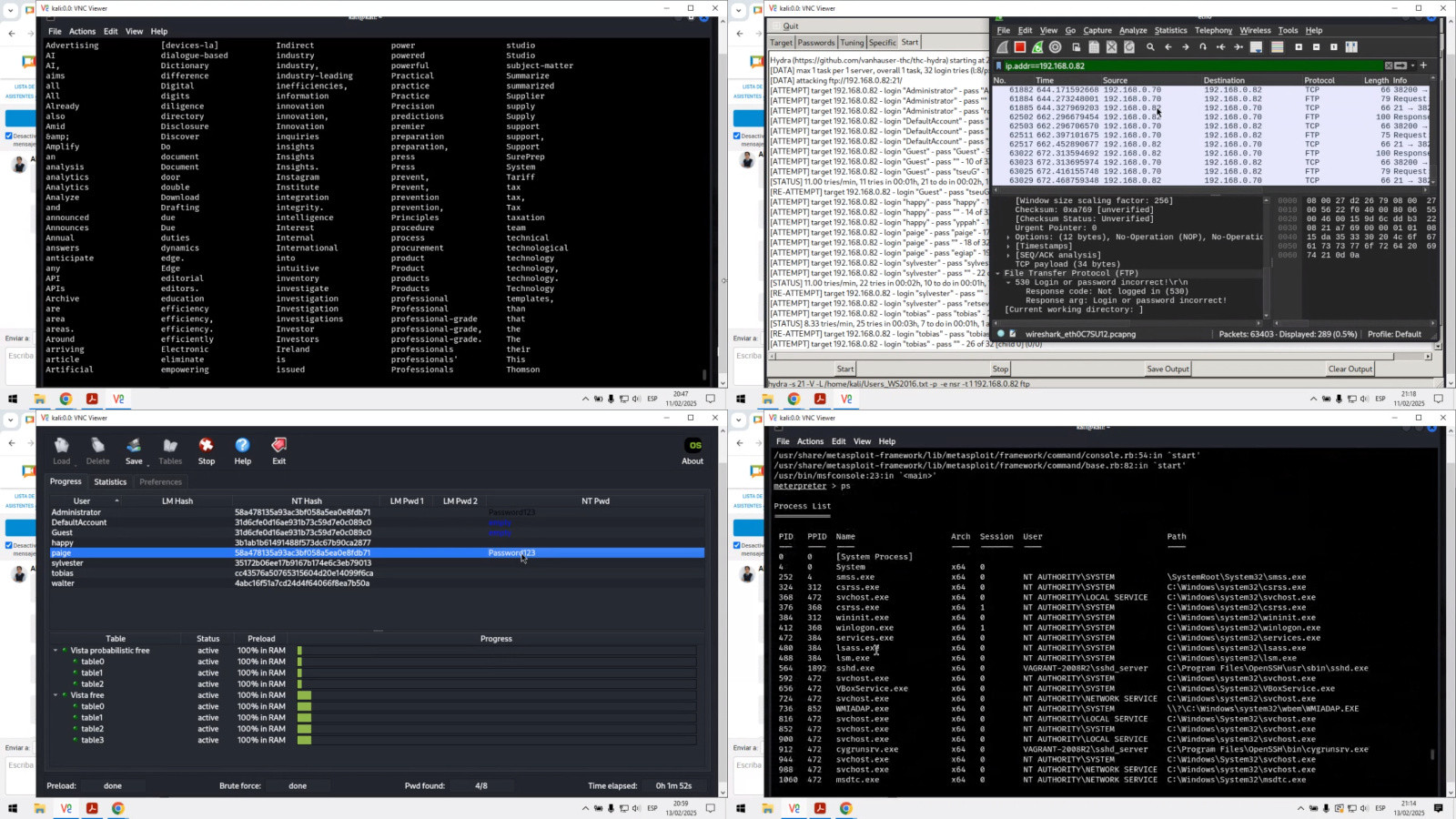
Task: Go back to previous packet in Wireshark
Action: pyautogui.click(x=1168, y=47)
